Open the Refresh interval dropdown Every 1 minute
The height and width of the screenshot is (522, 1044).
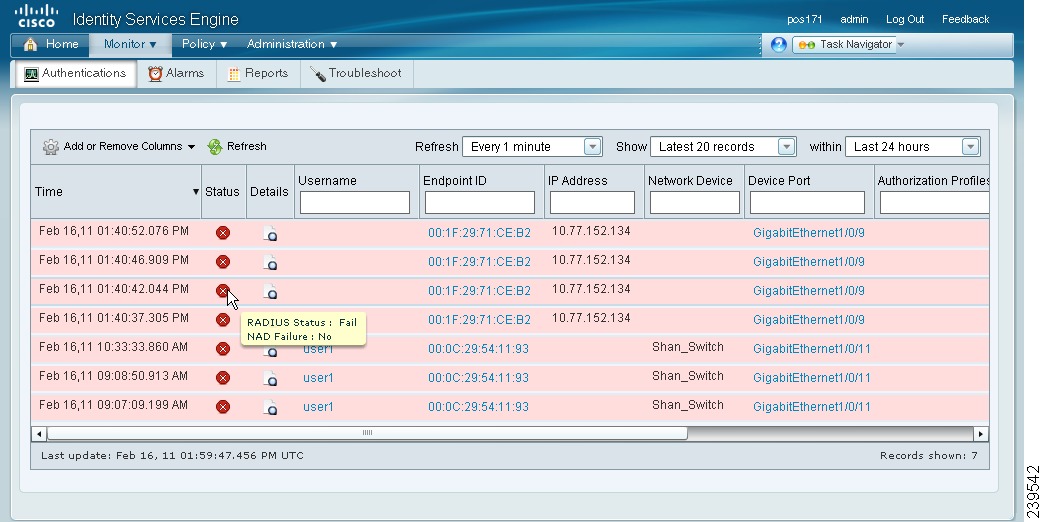pyautogui.click(x=532, y=146)
